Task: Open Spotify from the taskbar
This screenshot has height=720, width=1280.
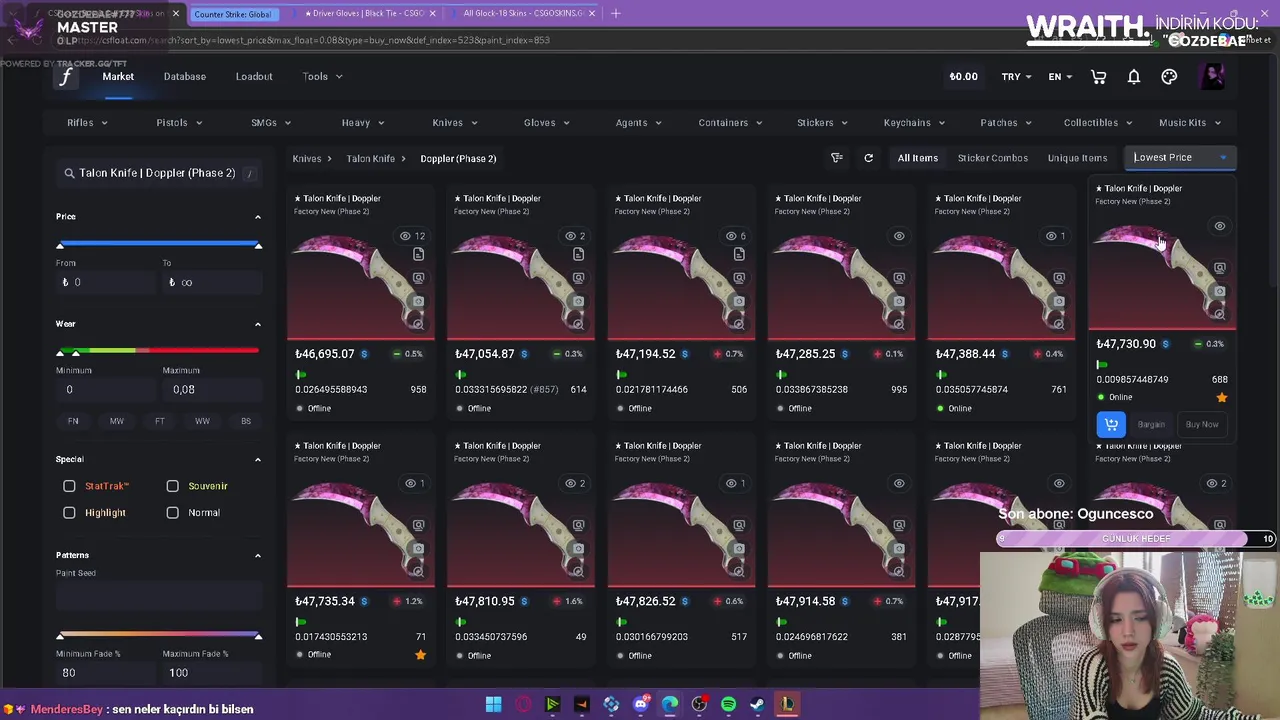Action: tap(728, 705)
